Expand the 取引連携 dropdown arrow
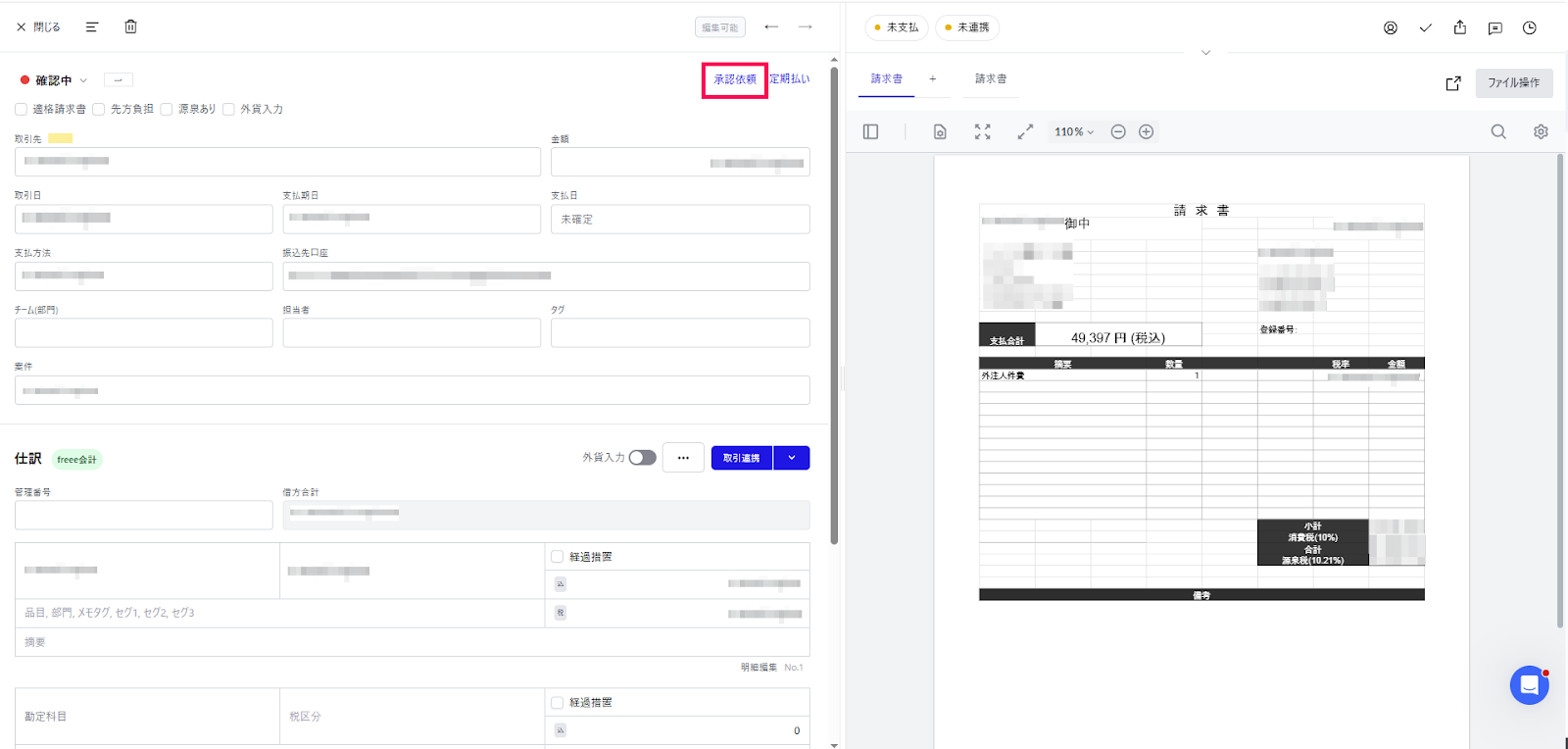The image size is (1568, 749). (x=792, y=458)
